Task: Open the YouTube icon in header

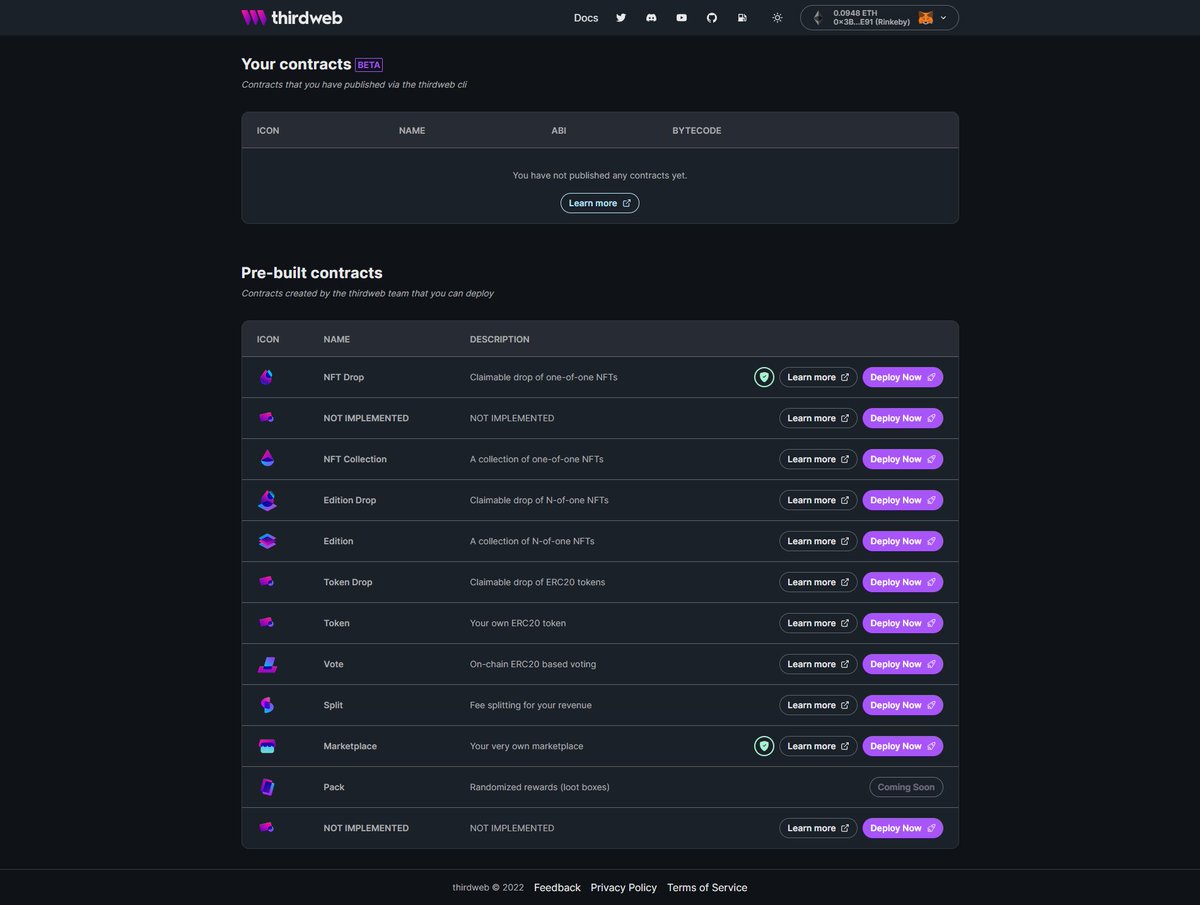Action: pos(681,18)
